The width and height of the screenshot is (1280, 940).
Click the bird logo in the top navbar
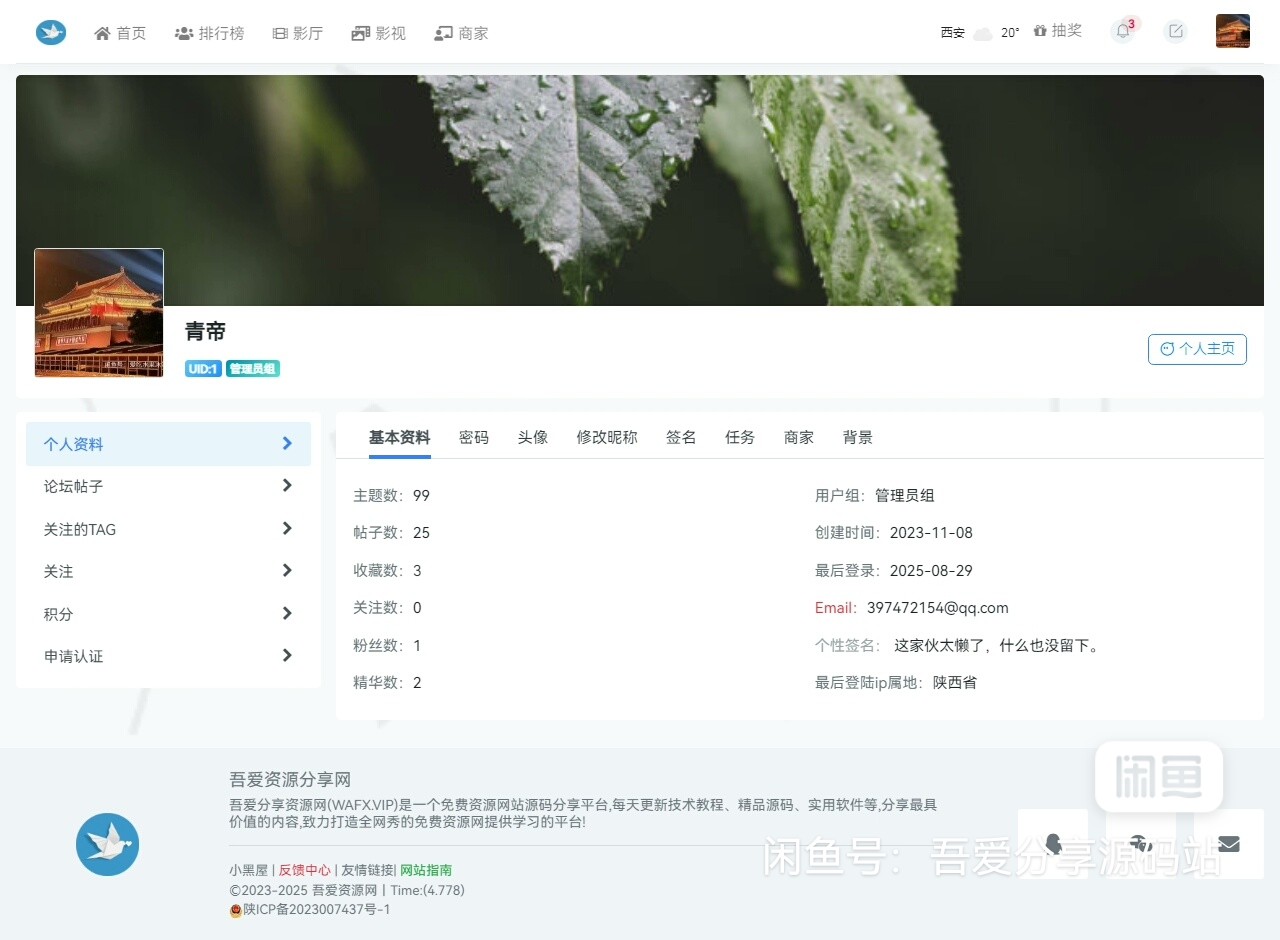51,32
